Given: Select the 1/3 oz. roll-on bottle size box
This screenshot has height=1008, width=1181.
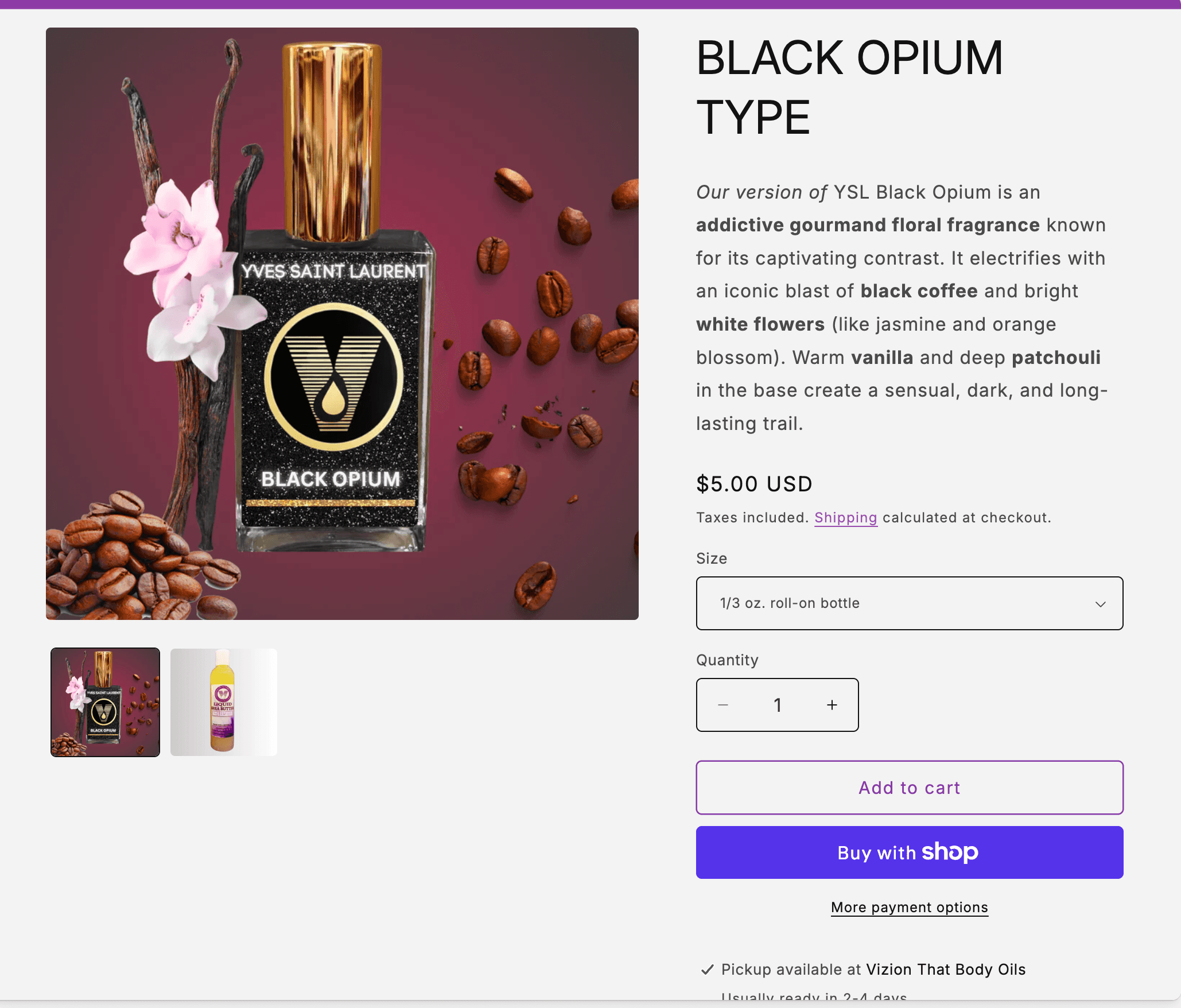Looking at the screenshot, I should point(909,603).
